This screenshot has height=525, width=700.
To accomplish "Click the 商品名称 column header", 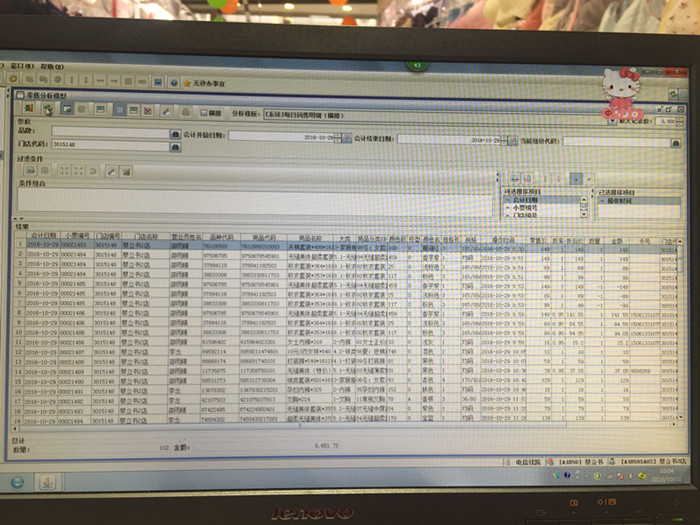I will (304, 236).
